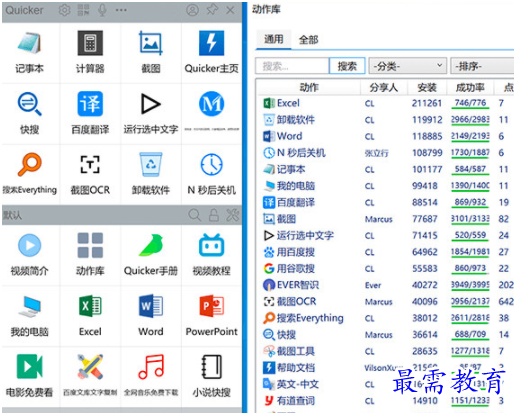Open the Quicker手册 green bird icon
This screenshot has width=514, height=413.
[151, 245]
